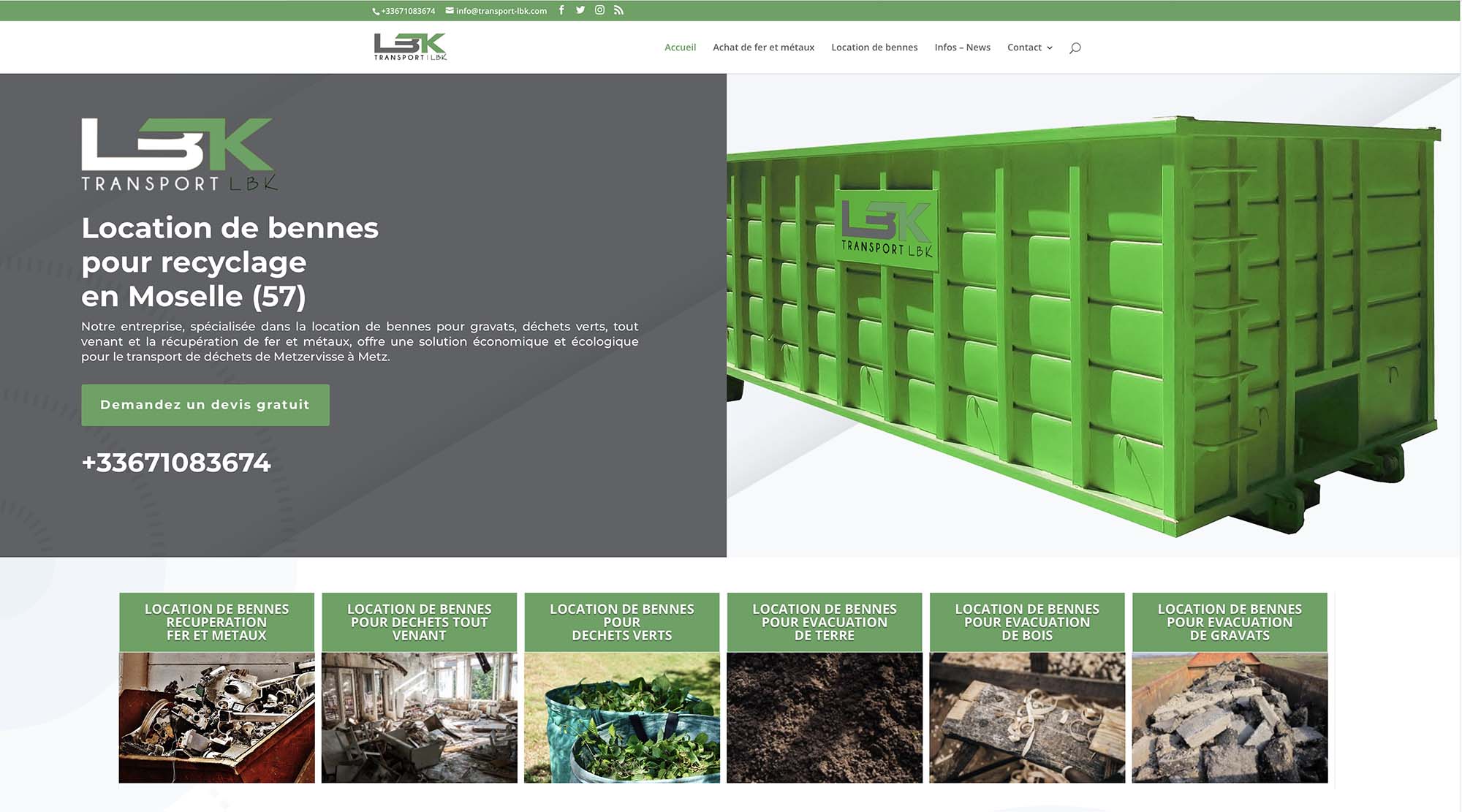Click top bar phone number +33671083674
Image resolution: width=1462 pixels, height=812 pixels.
click(x=408, y=11)
